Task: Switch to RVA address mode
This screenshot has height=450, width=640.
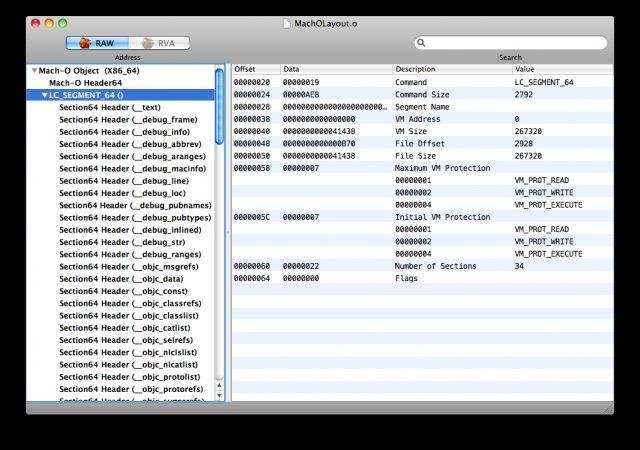Action: [159, 43]
